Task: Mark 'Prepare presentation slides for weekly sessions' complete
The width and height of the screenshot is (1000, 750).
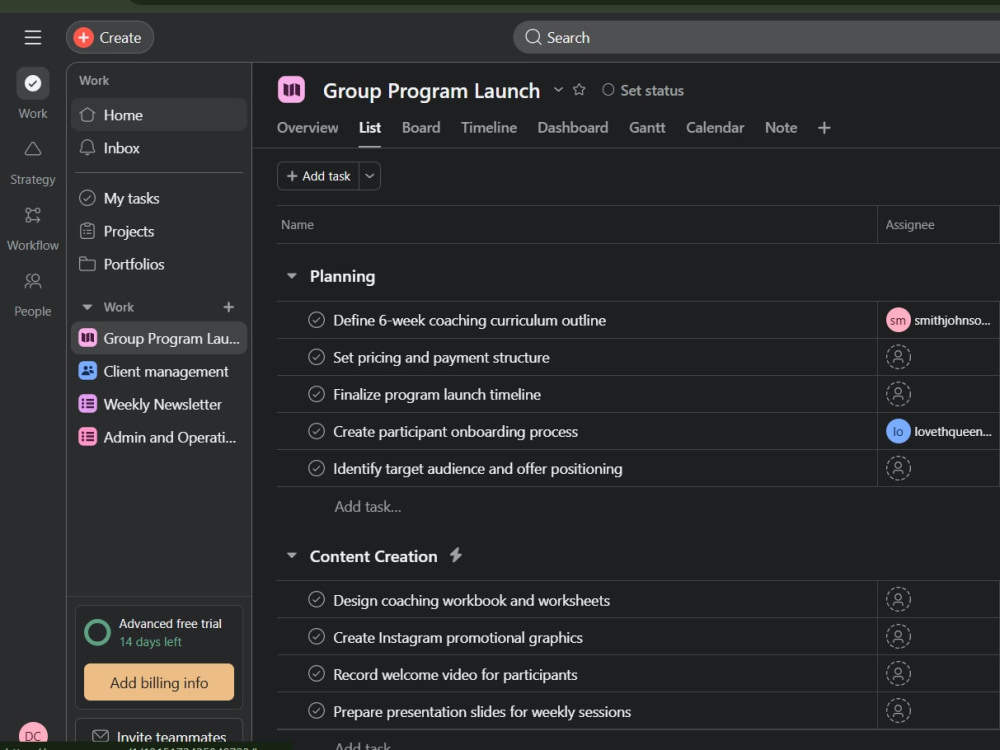Action: [316, 710]
